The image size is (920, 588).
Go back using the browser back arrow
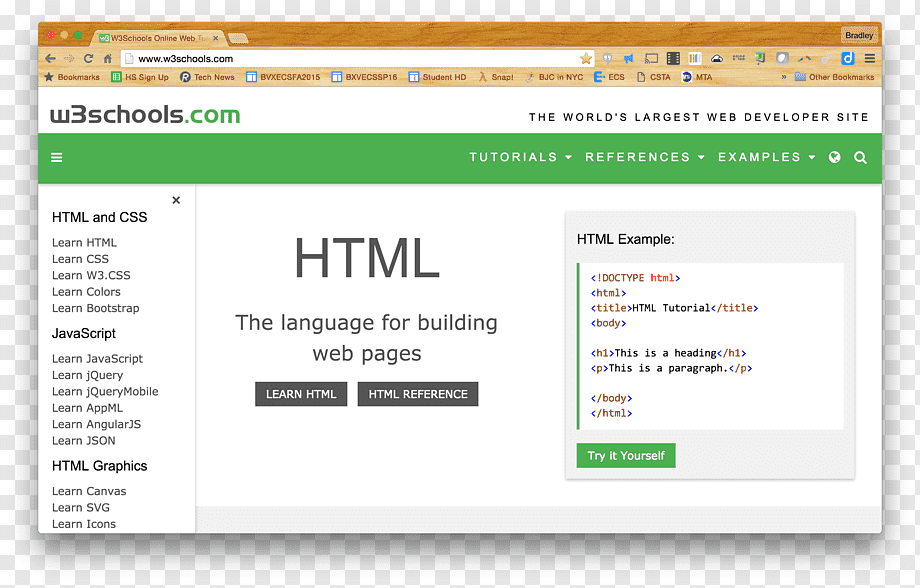click(50, 57)
